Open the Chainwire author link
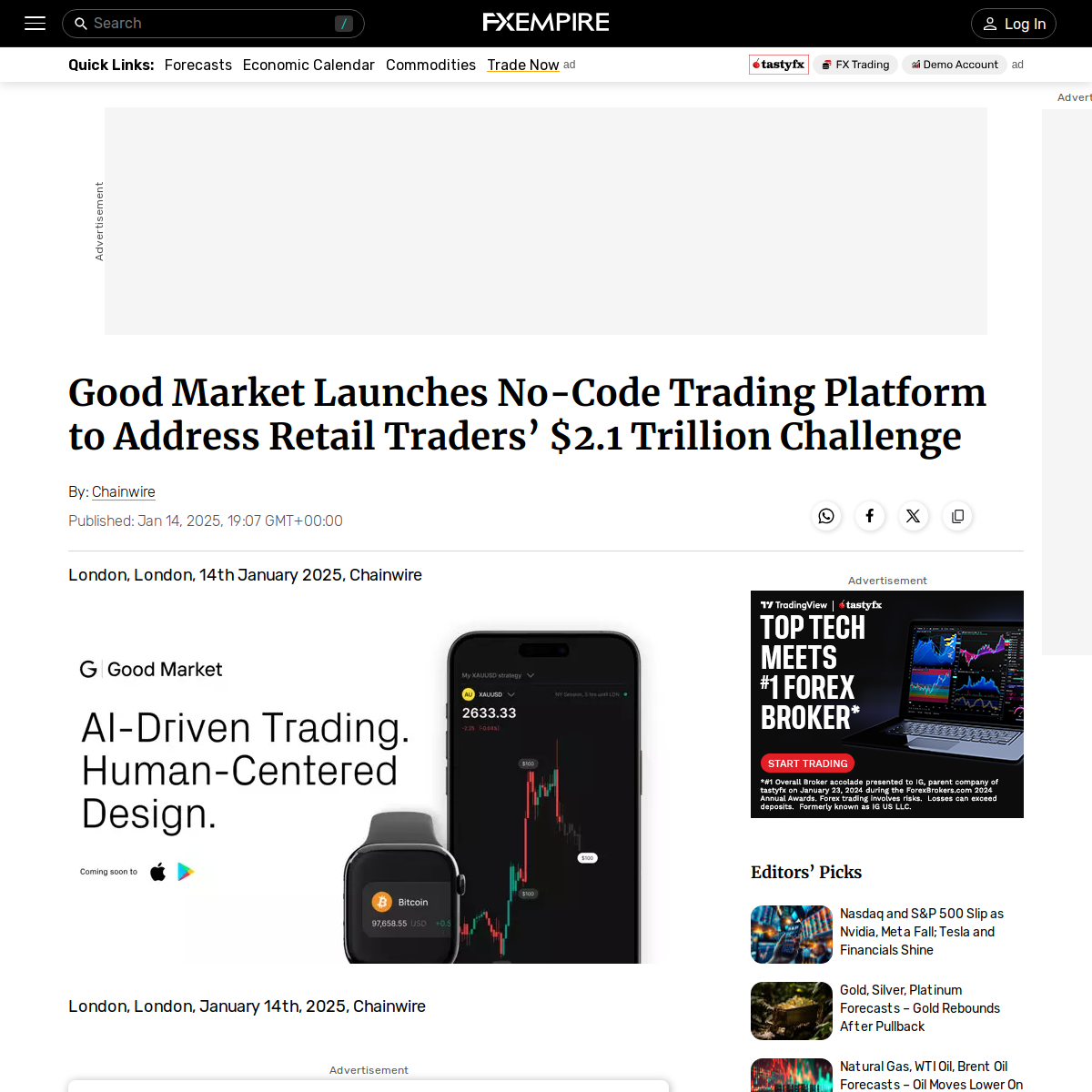Screen dimensions: 1092x1092 124,491
